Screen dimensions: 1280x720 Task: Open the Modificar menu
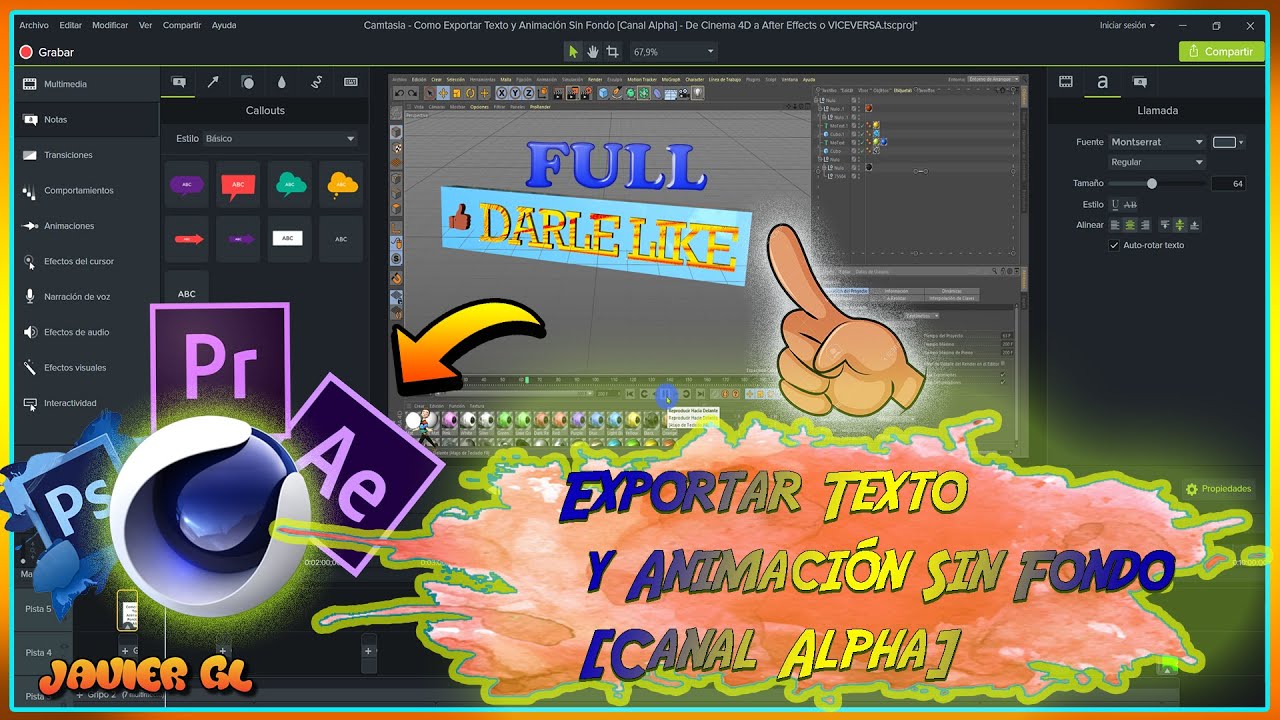(x=110, y=25)
